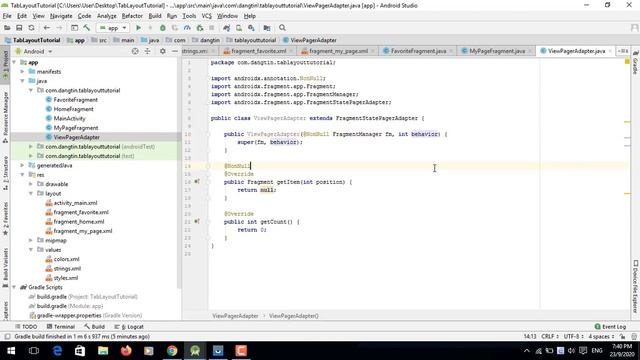Open the Terminal tool window

(x=60, y=327)
